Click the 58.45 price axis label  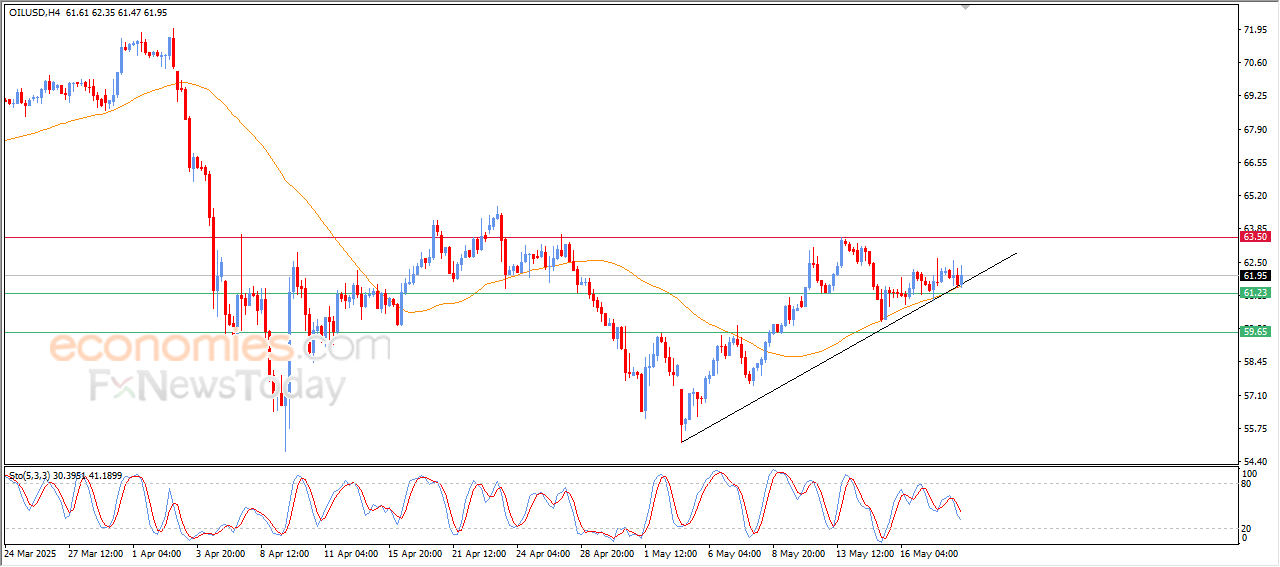pos(1255,362)
